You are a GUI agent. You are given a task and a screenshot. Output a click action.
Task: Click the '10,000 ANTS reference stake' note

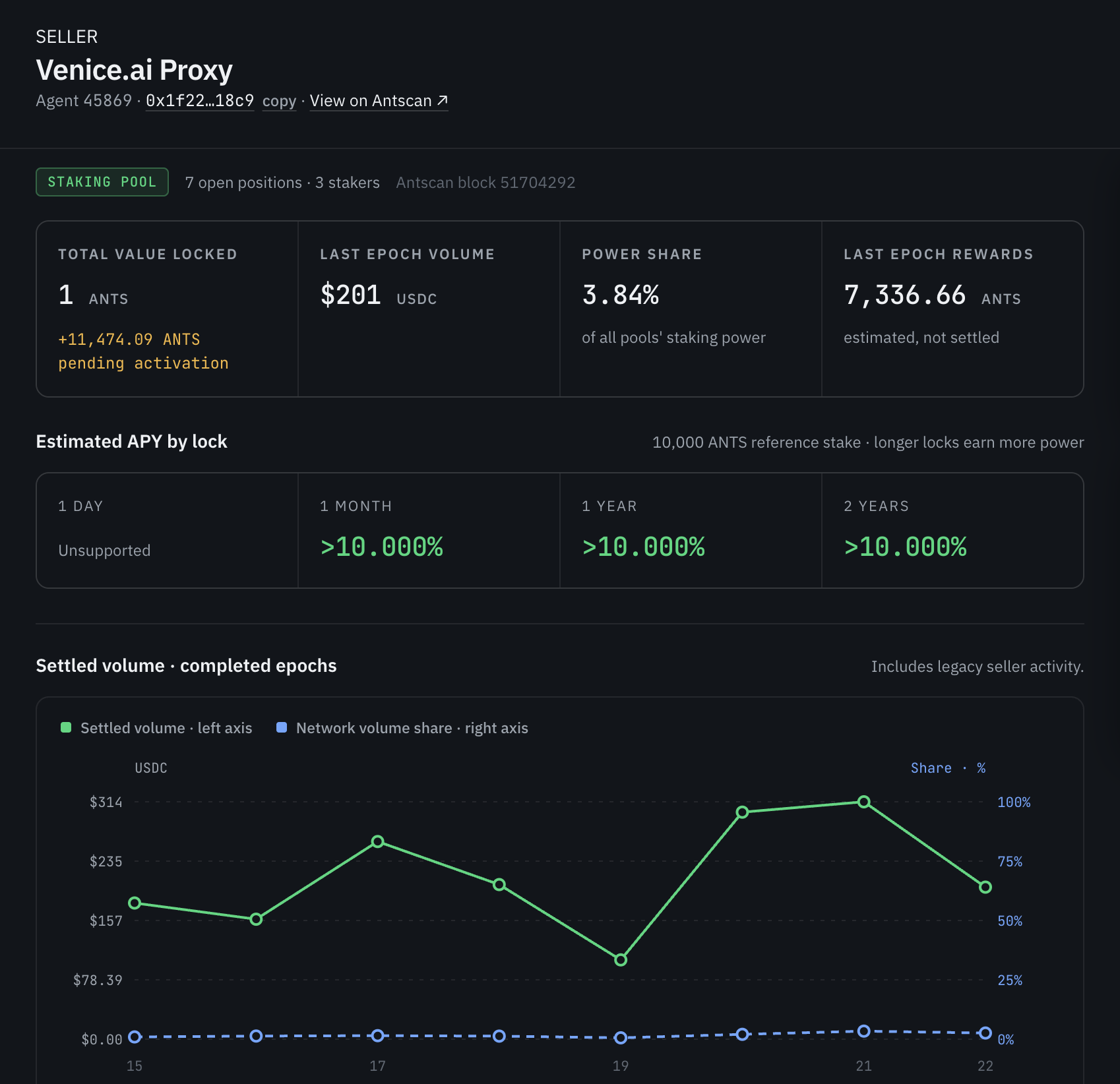(757, 442)
